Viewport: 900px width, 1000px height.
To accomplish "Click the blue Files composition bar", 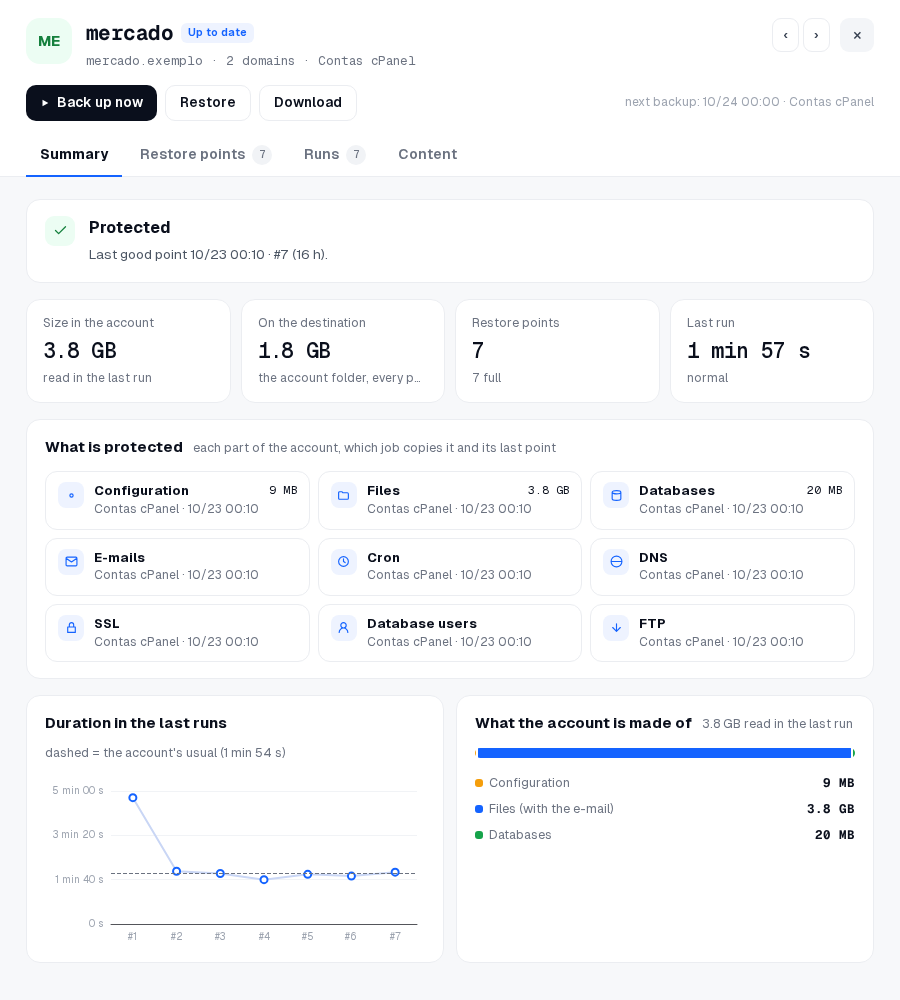I will [x=664, y=753].
